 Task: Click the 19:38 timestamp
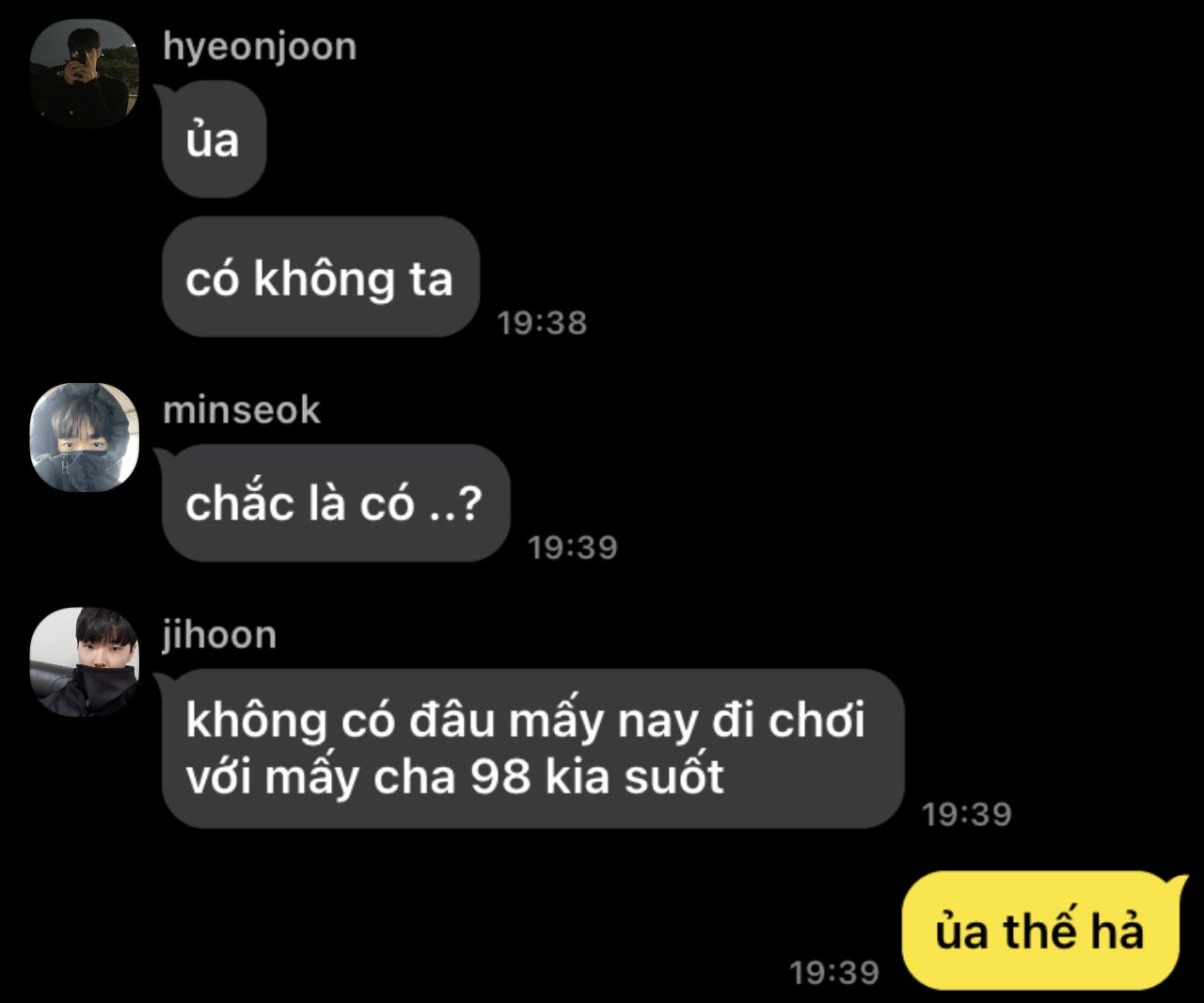pos(542,323)
